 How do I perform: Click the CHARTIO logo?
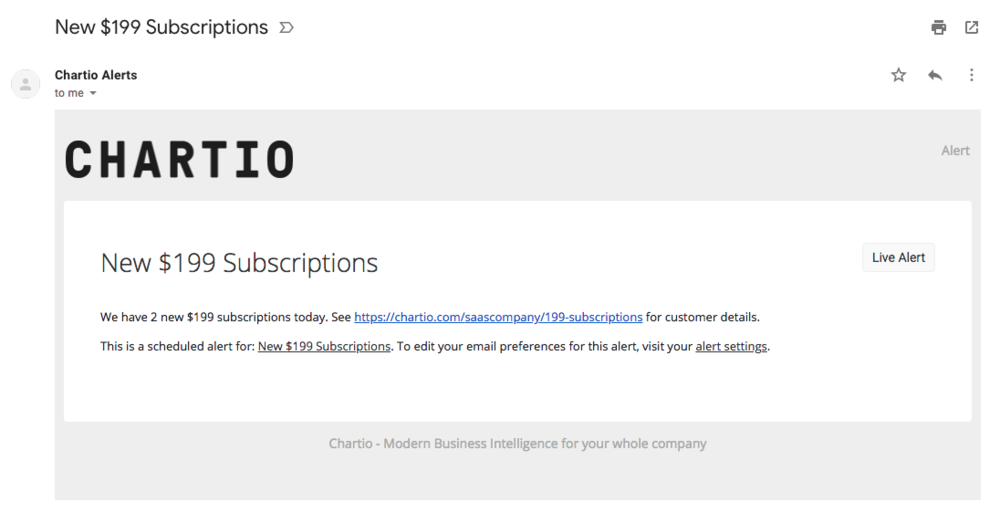point(179,159)
